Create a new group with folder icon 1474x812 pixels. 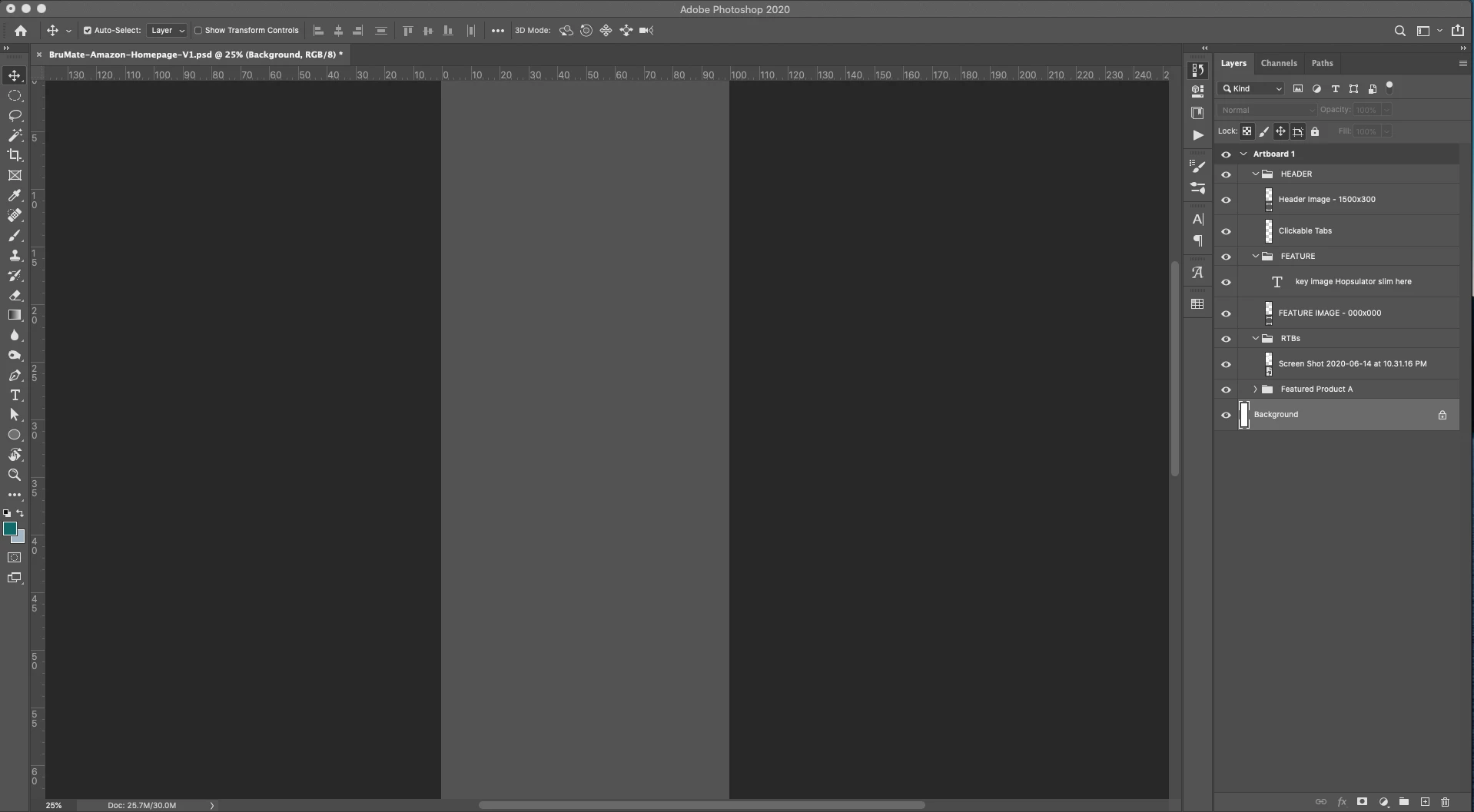pos(1404,802)
